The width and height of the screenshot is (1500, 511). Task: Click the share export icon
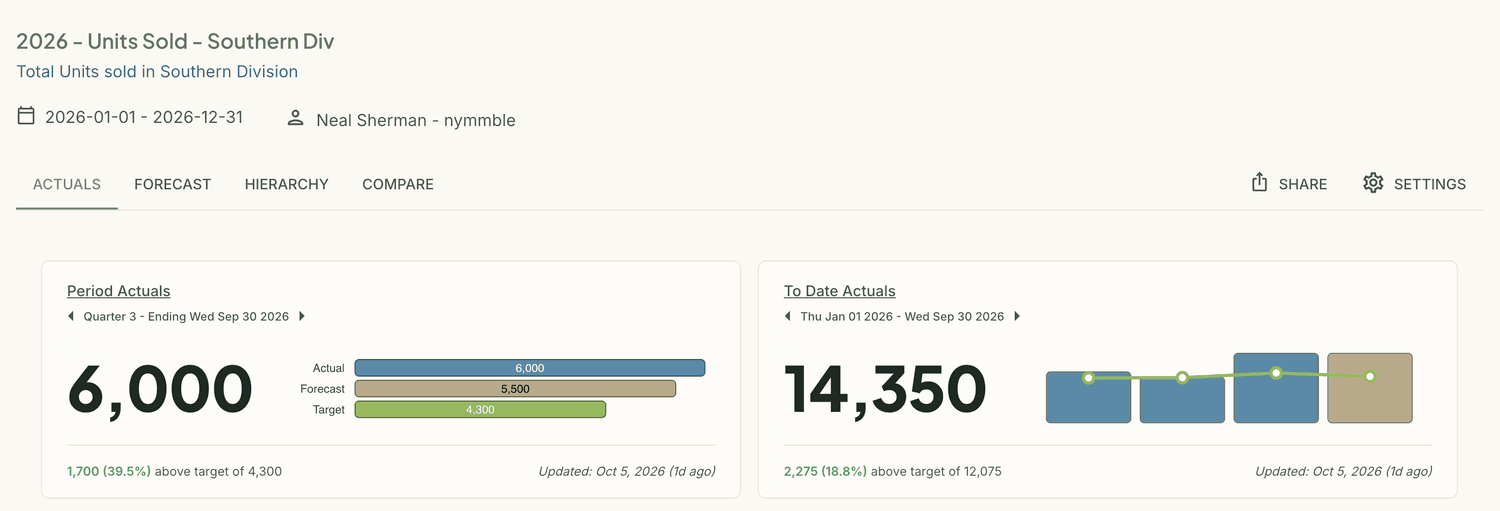point(1260,182)
